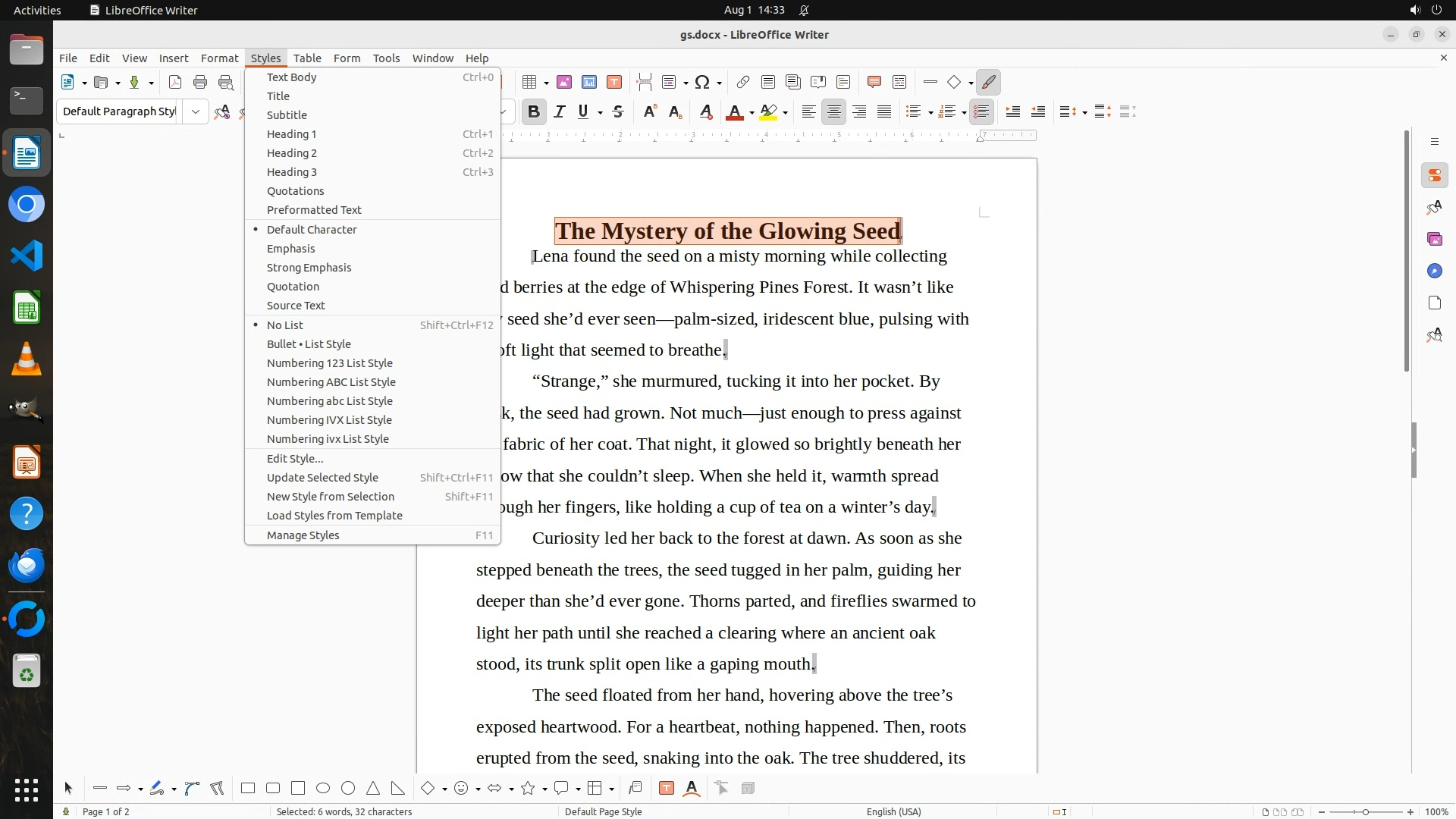Open the font color dropdown arrow
The width and height of the screenshot is (1456, 819).
point(752,113)
